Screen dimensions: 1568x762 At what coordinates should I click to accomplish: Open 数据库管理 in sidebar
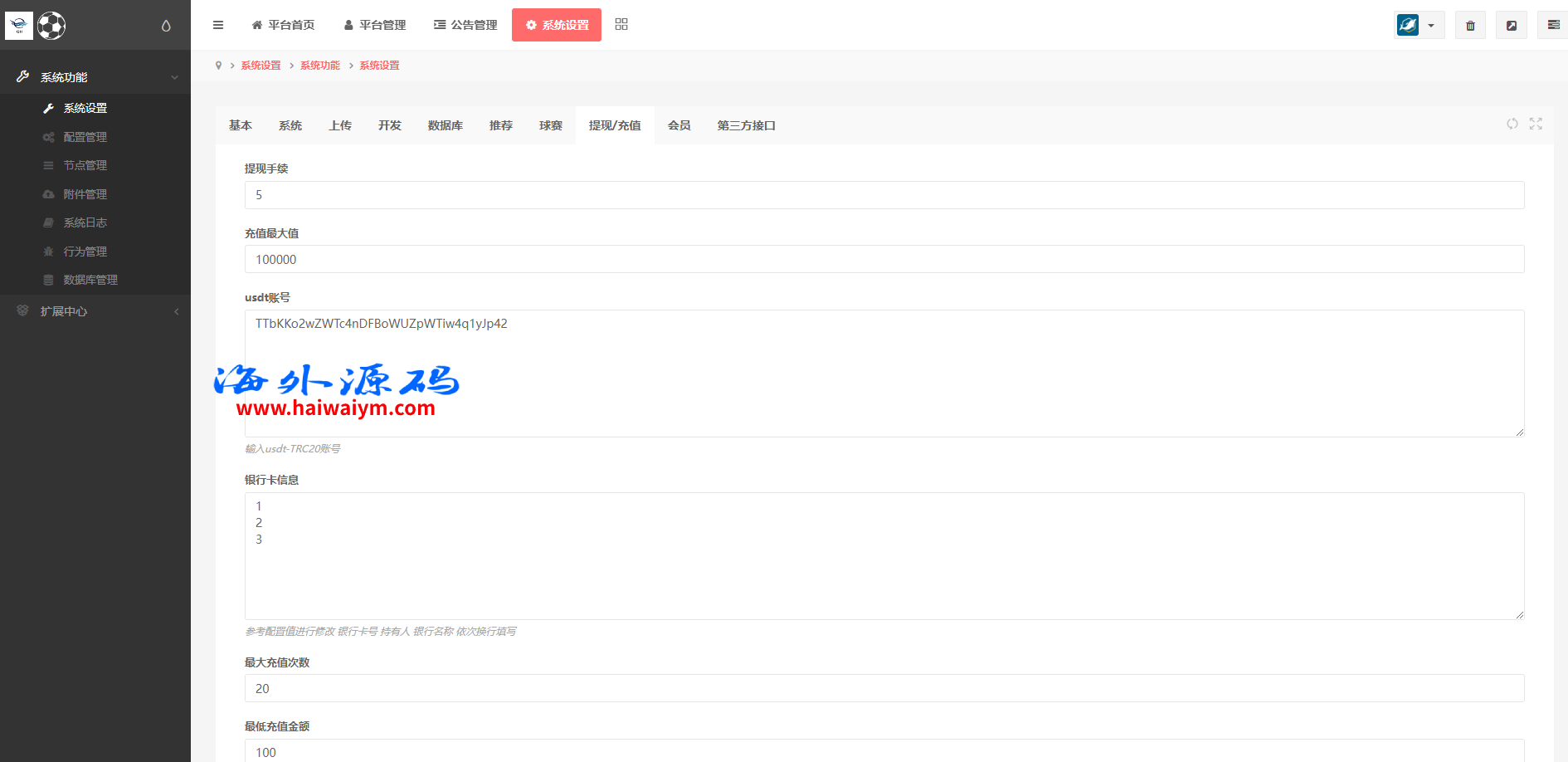pyautogui.click(x=90, y=280)
